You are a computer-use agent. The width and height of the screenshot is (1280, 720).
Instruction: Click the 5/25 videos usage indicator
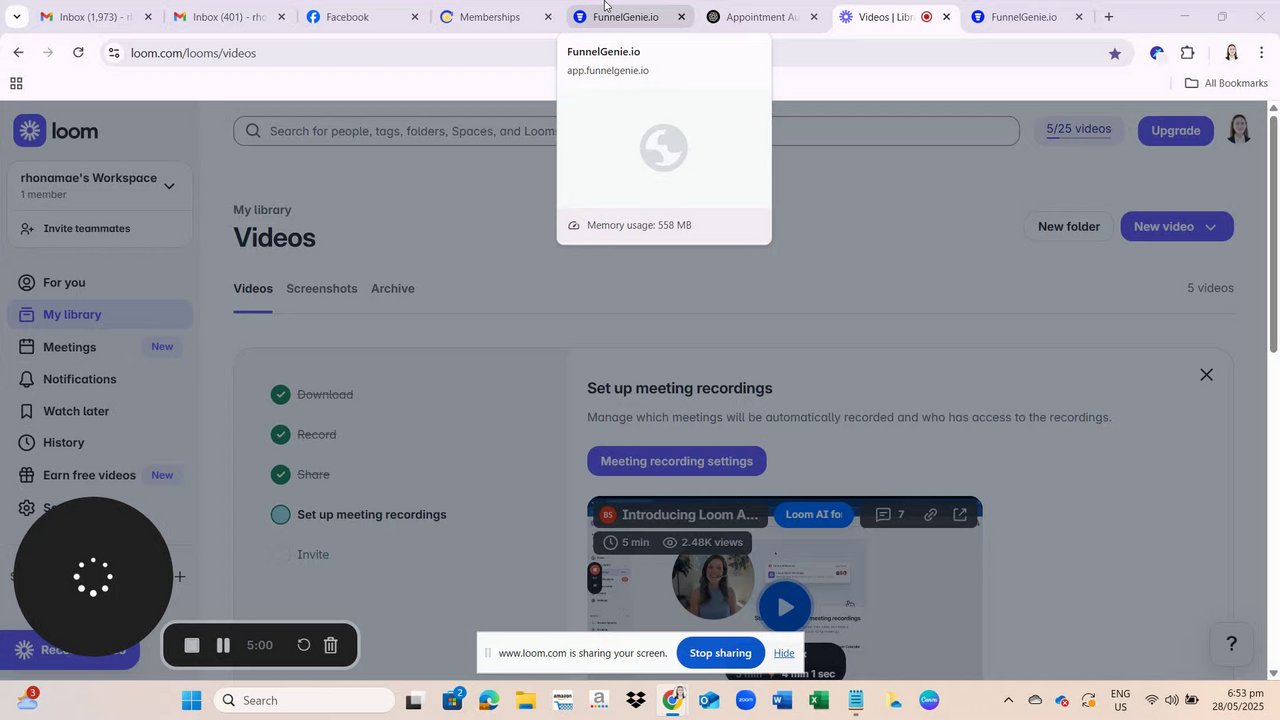tap(1078, 129)
